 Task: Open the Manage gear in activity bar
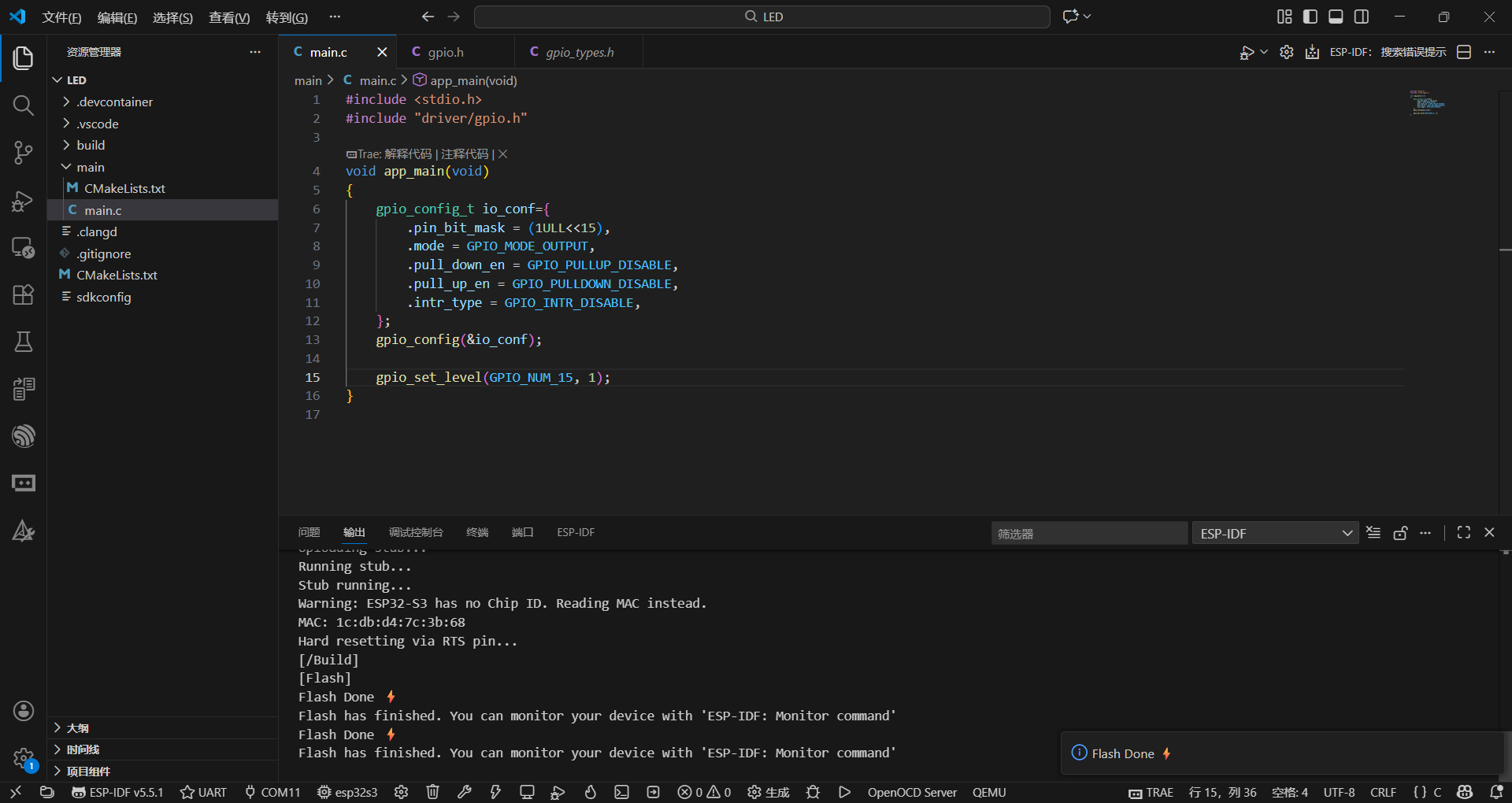(x=23, y=758)
